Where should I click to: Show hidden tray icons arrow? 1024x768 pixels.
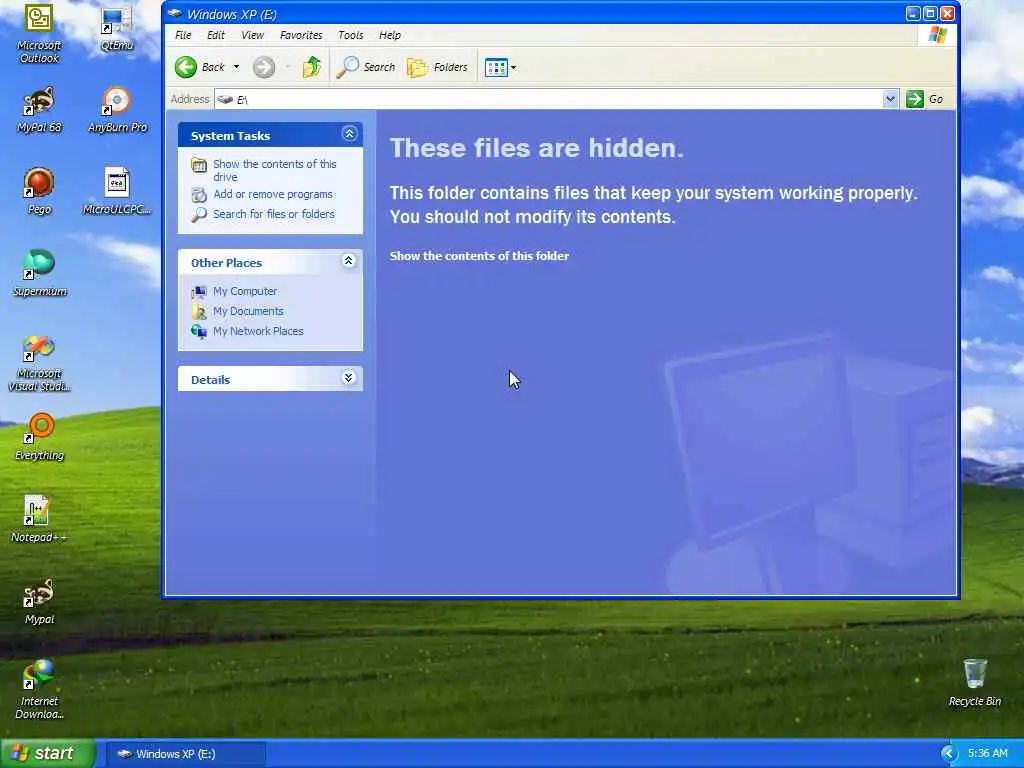[x=949, y=753]
